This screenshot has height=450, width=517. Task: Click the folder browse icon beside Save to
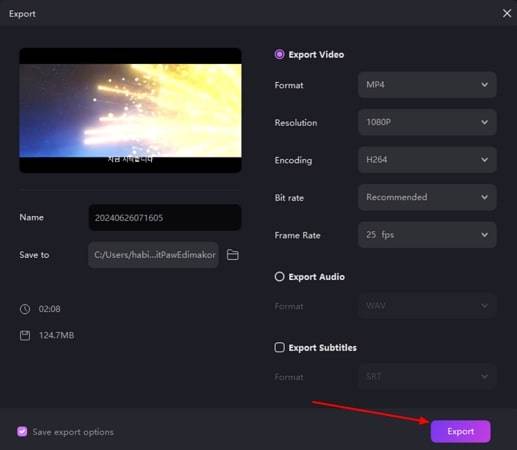pos(232,255)
